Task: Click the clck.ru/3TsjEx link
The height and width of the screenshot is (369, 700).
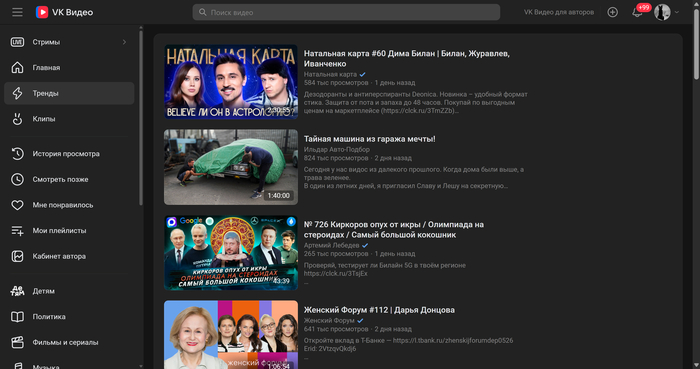Action: 335,274
